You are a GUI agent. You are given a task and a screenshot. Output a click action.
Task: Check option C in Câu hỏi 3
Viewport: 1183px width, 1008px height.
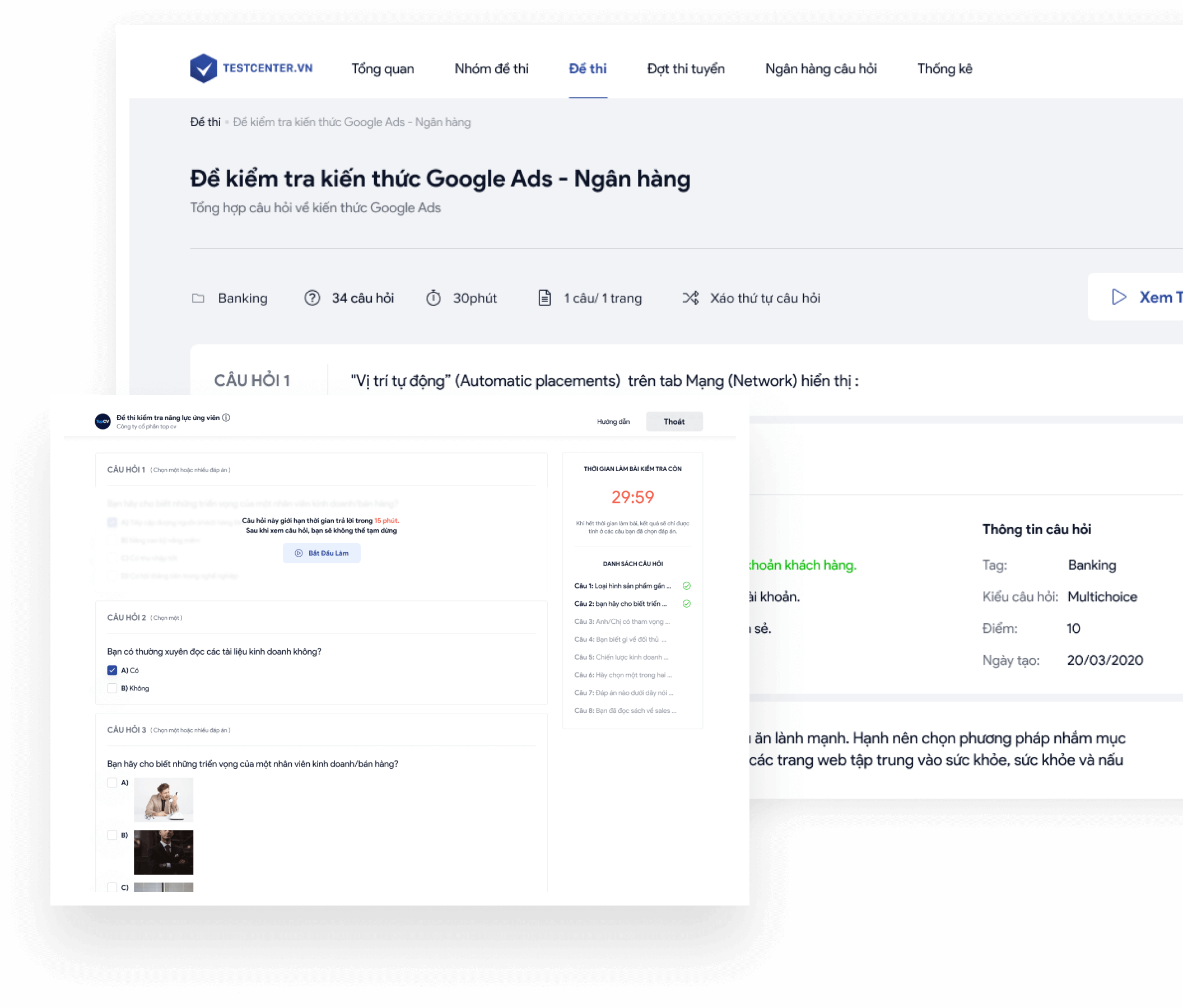point(112,887)
